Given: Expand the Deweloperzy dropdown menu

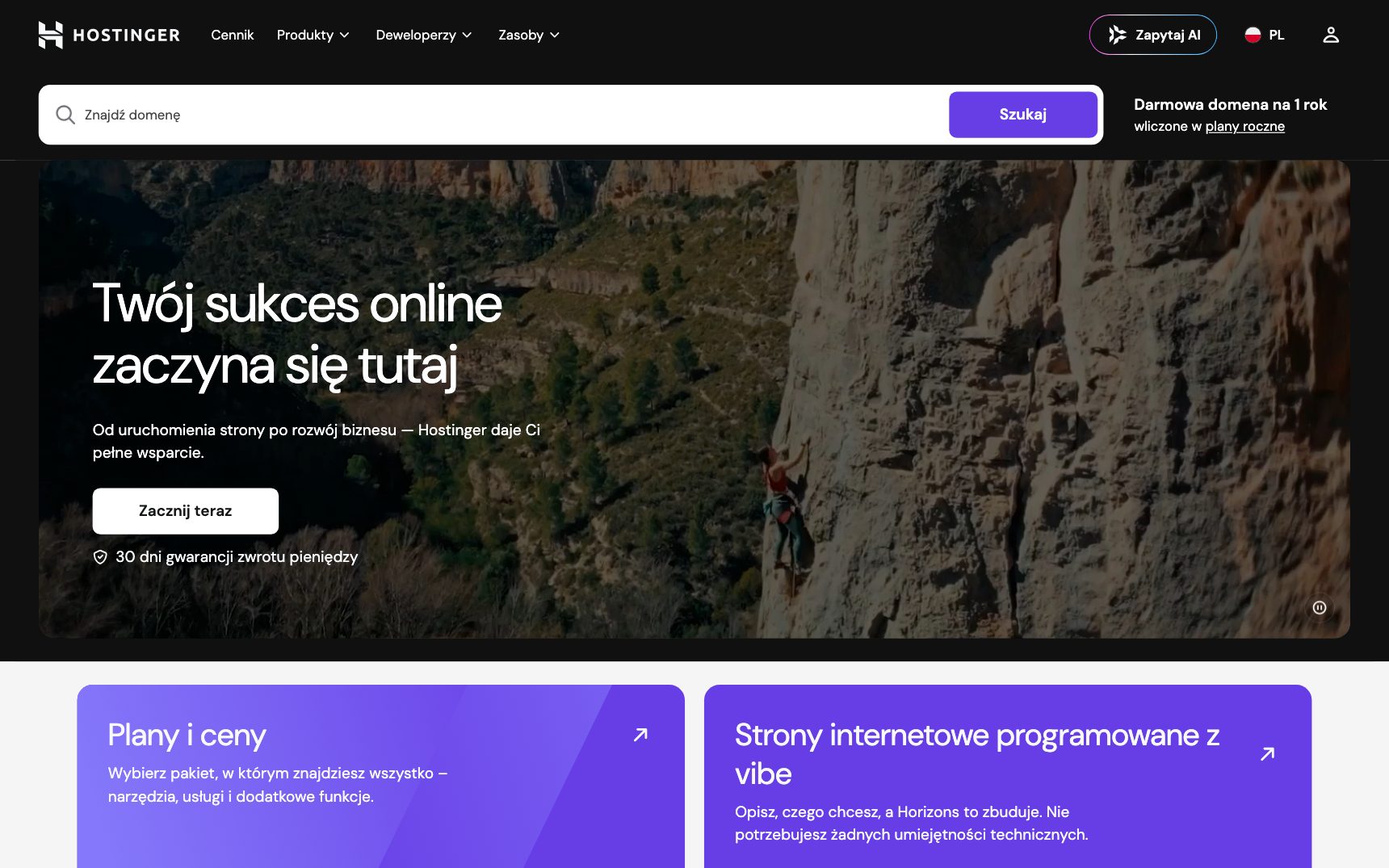Looking at the screenshot, I should (424, 35).
